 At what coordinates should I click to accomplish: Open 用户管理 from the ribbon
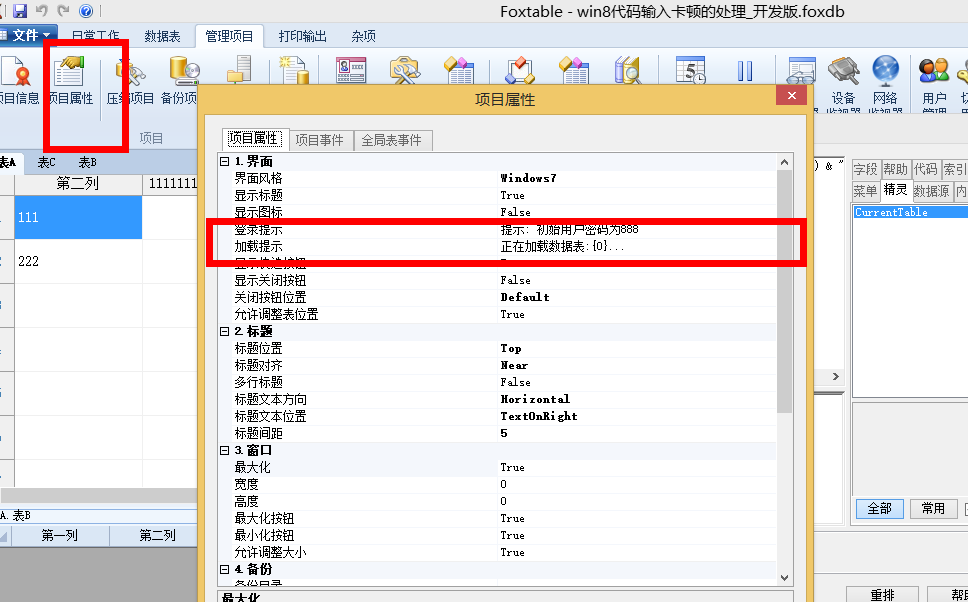point(934,83)
